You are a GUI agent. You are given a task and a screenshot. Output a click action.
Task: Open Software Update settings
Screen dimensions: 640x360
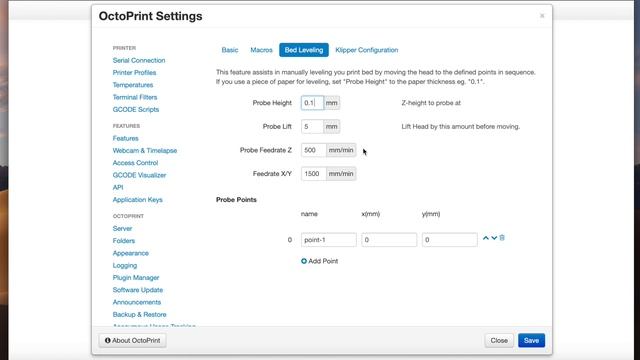(138, 290)
